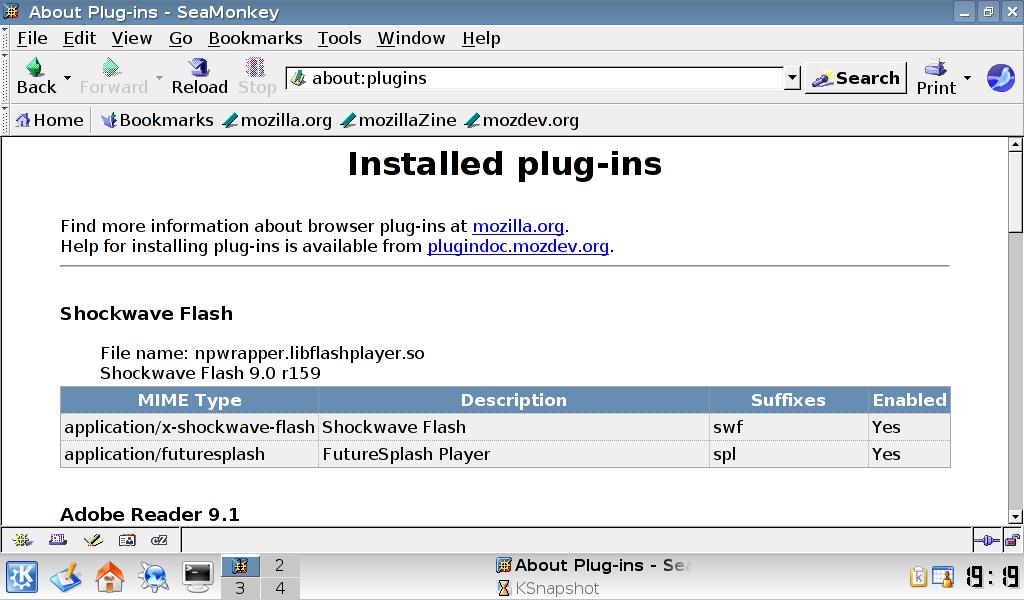Expand the Print options dropdown arrow
Screen dimensions: 1024x600
pyautogui.click(x=967, y=78)
